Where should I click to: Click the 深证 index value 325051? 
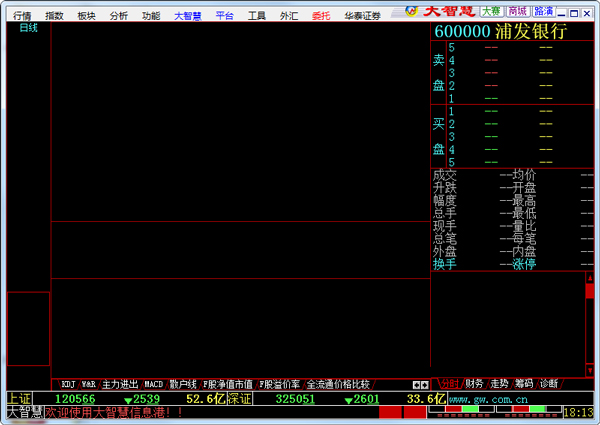295,399
